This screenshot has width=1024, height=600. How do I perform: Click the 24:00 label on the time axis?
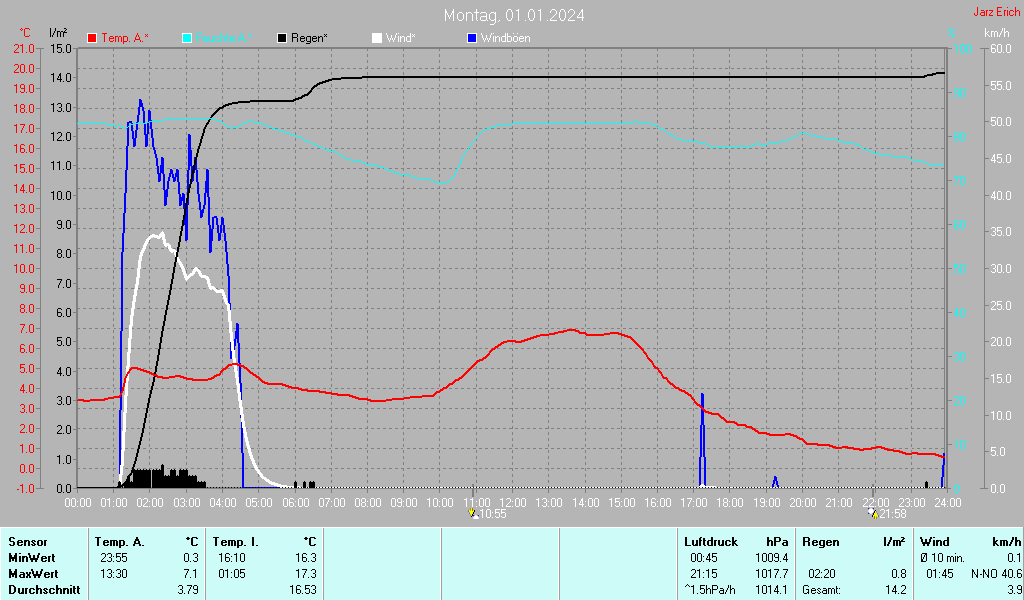(x=948, y=503)
